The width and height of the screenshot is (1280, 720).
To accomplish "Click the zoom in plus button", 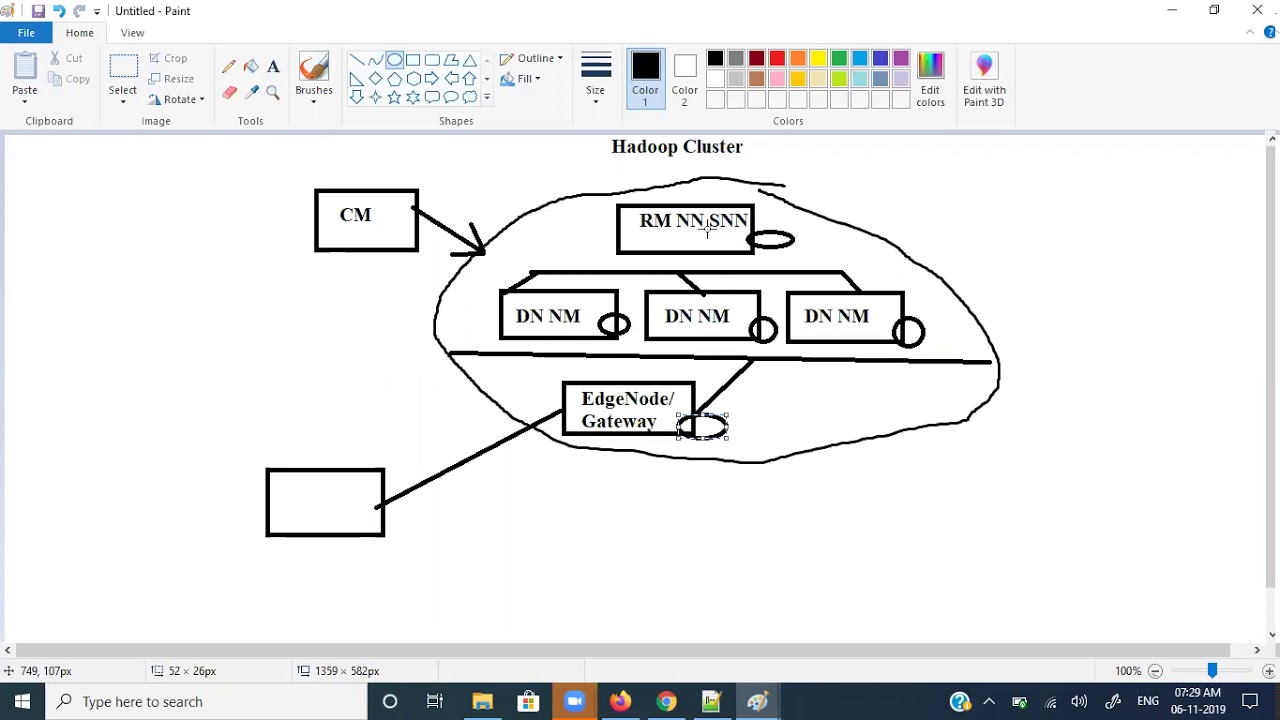I will [x=1268, y=671].
